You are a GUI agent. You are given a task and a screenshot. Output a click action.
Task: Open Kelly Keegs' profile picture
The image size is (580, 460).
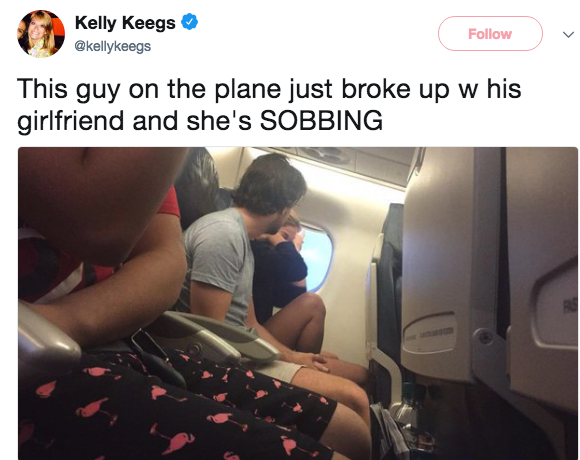coord(41,34)
